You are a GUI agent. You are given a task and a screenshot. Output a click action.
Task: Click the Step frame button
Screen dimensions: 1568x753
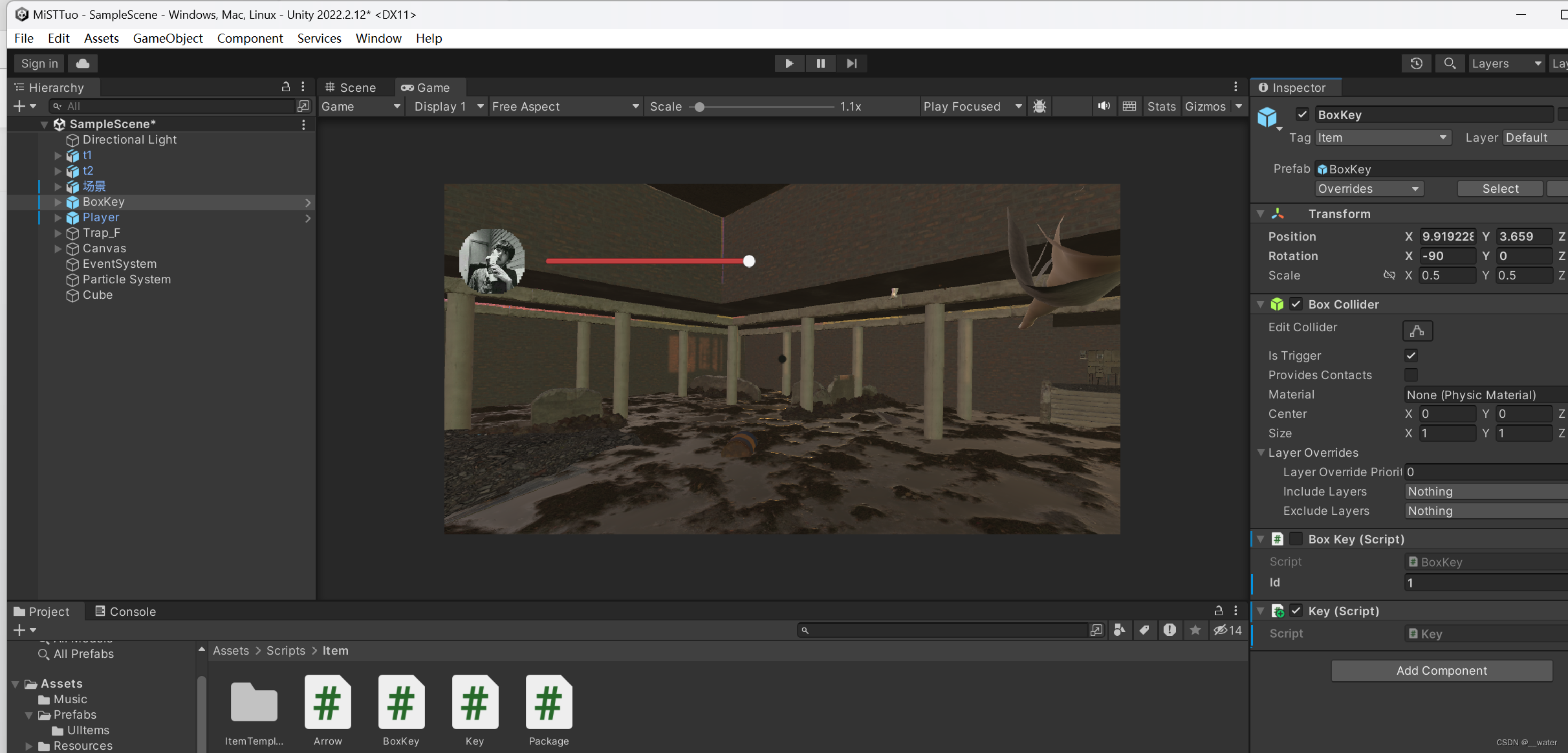(x=851, y=63)
